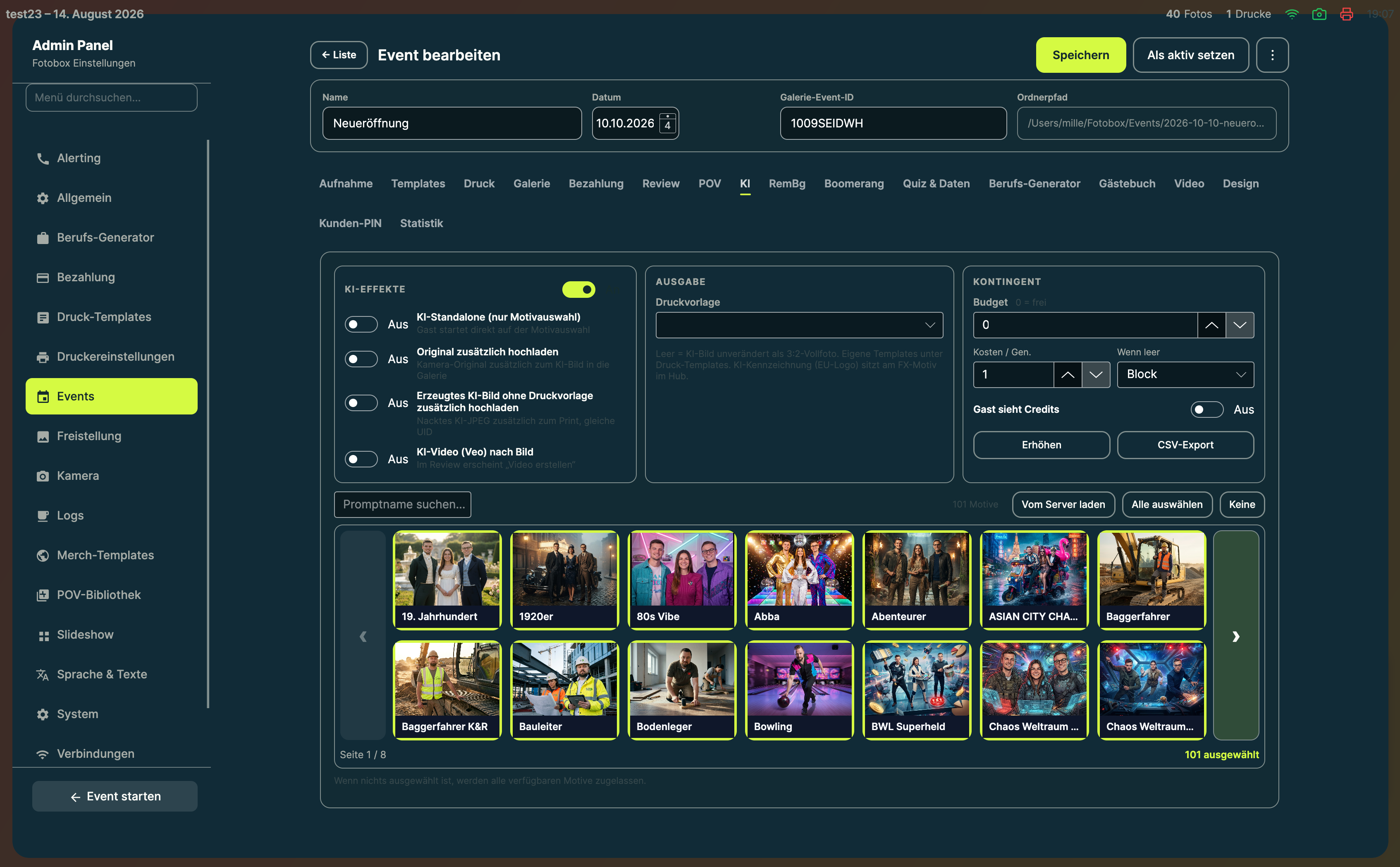Go to next page of motifs
The image size is (1400, 867).
point(1235,635)
